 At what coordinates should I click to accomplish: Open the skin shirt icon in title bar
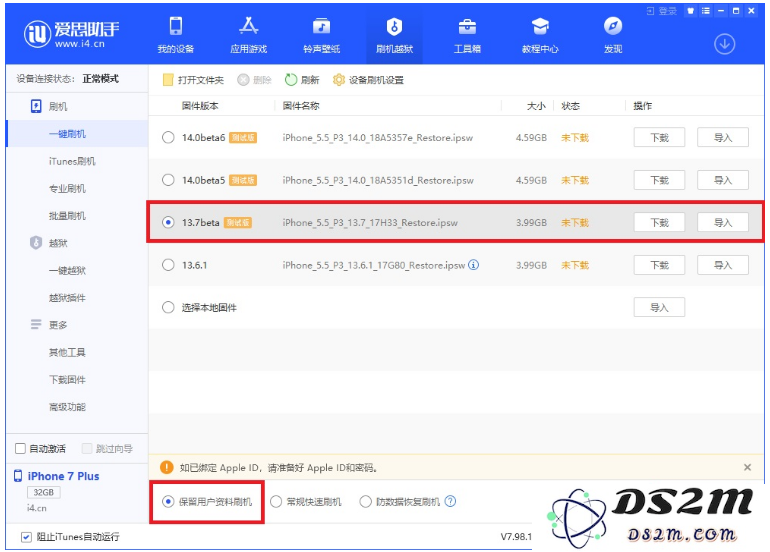pyautogui.click(x=690, y=11)
